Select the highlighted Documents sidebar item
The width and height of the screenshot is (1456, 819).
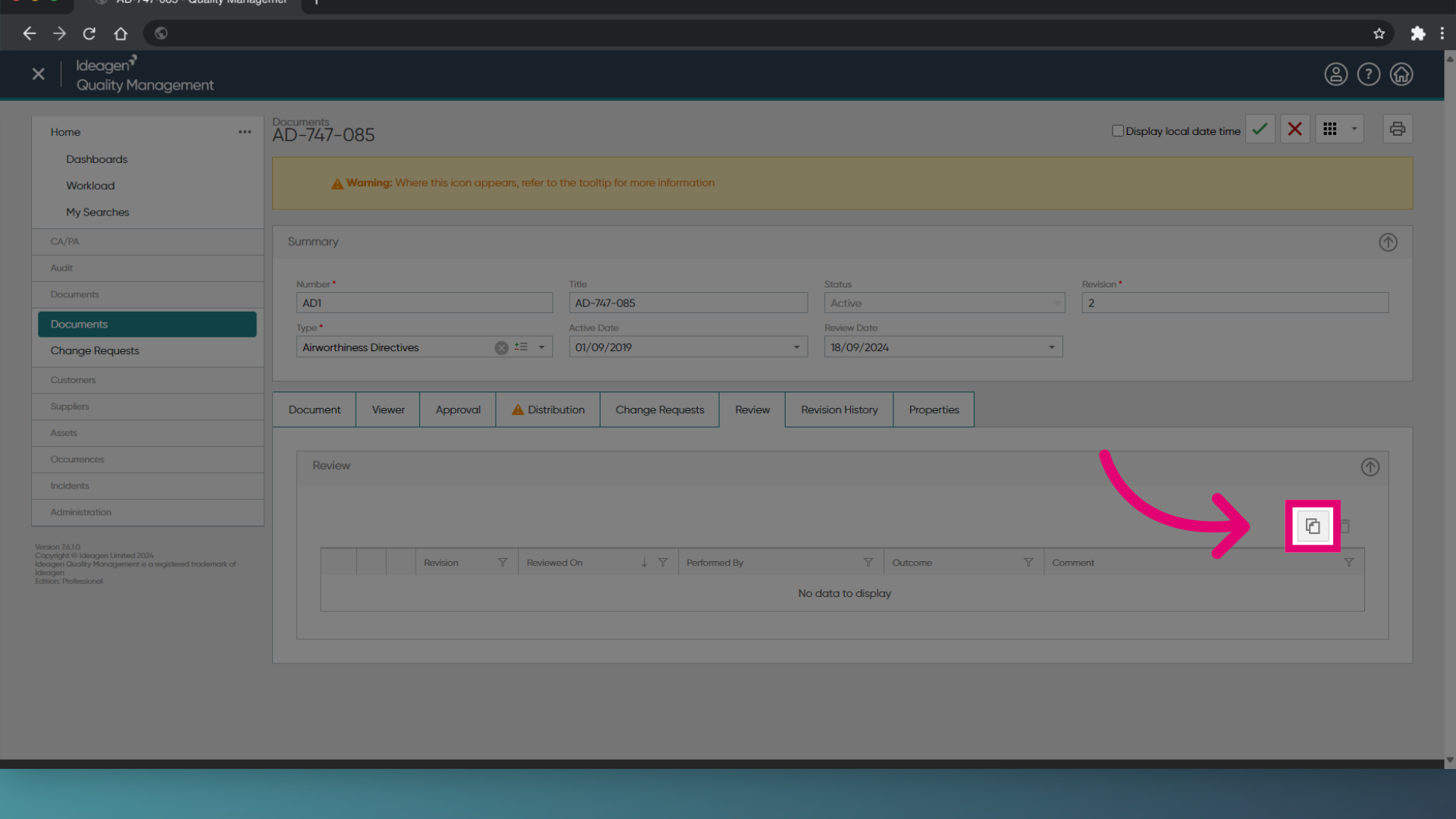147,325
